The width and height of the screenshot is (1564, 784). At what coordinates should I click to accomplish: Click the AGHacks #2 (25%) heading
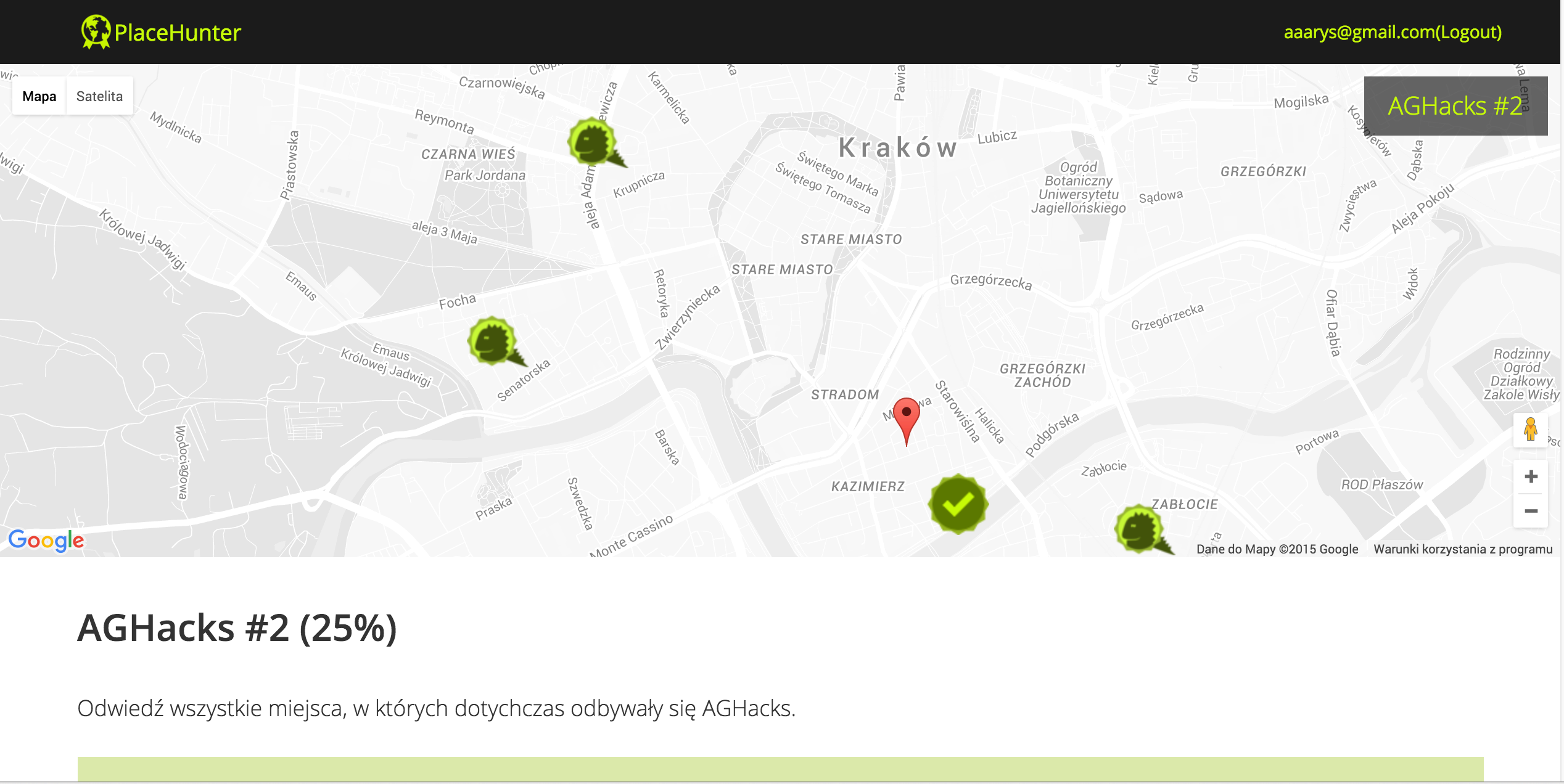(x=237, y=628)
